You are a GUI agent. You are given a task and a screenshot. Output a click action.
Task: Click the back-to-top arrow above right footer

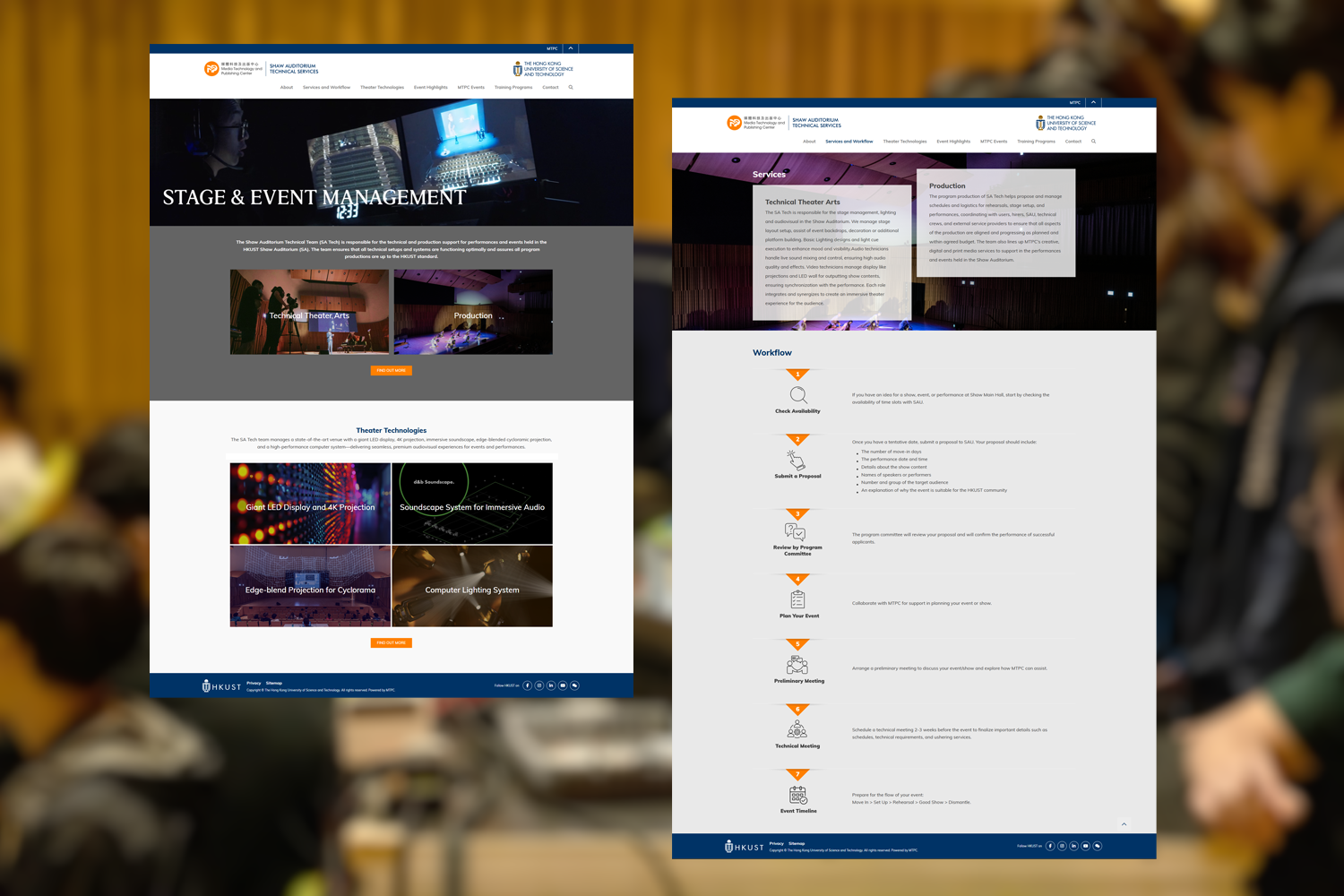[1124, 824]
